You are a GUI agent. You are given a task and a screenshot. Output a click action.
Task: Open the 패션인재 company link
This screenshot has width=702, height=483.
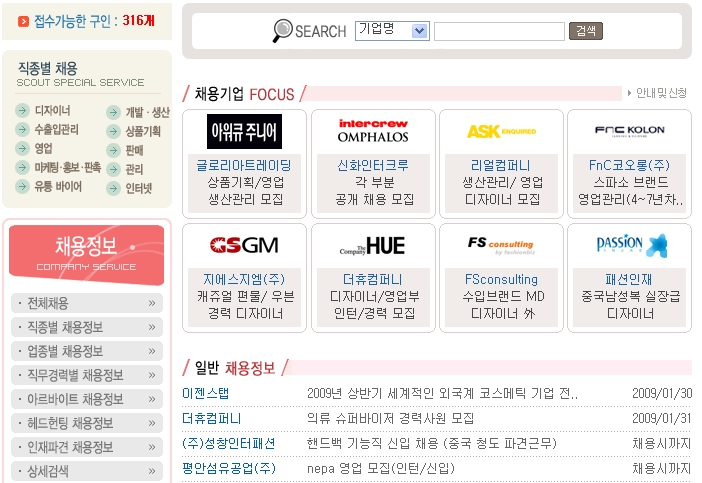click(x=629, y=279)
